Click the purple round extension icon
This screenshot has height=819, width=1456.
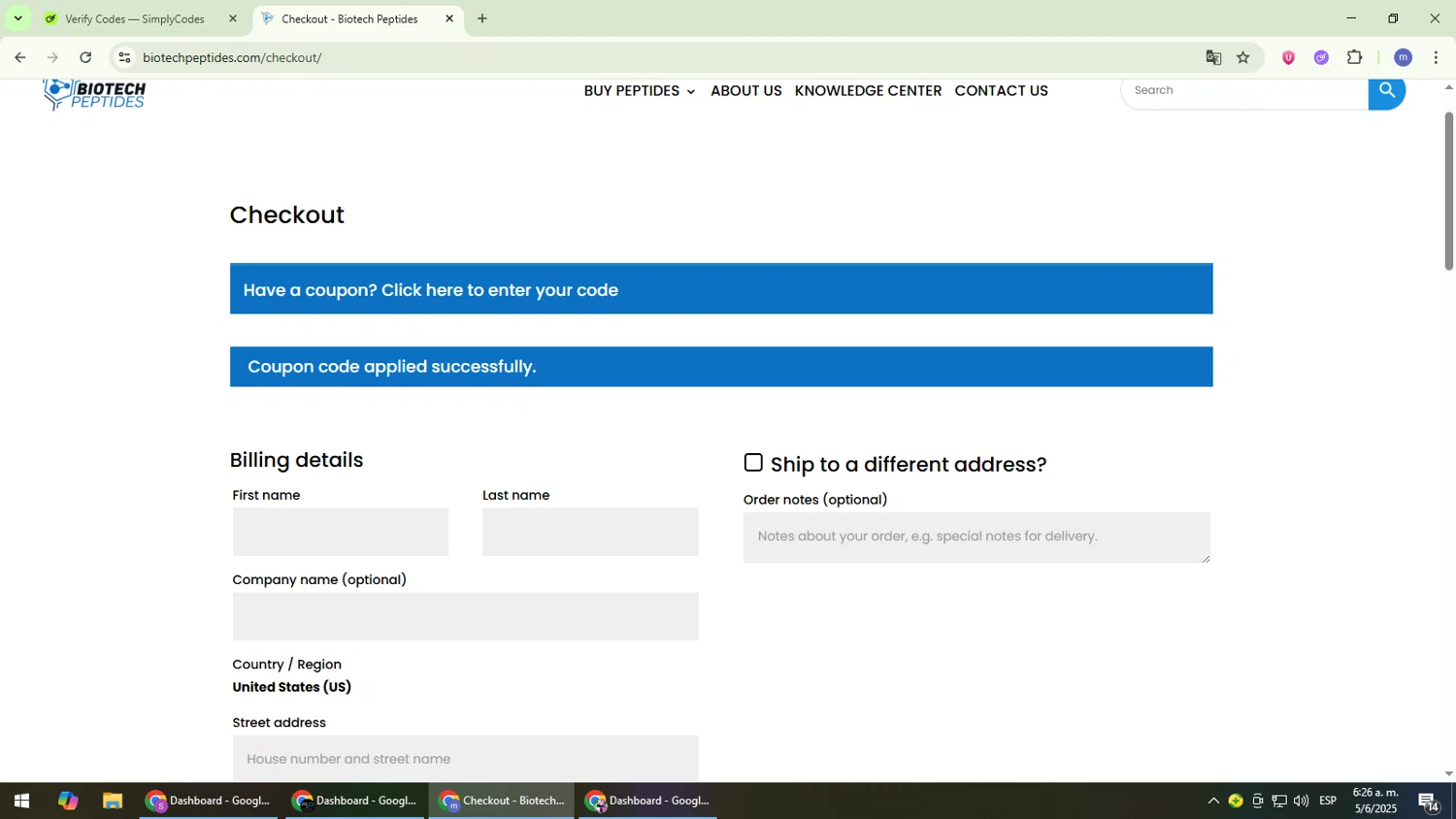(x=1321, y=58)
